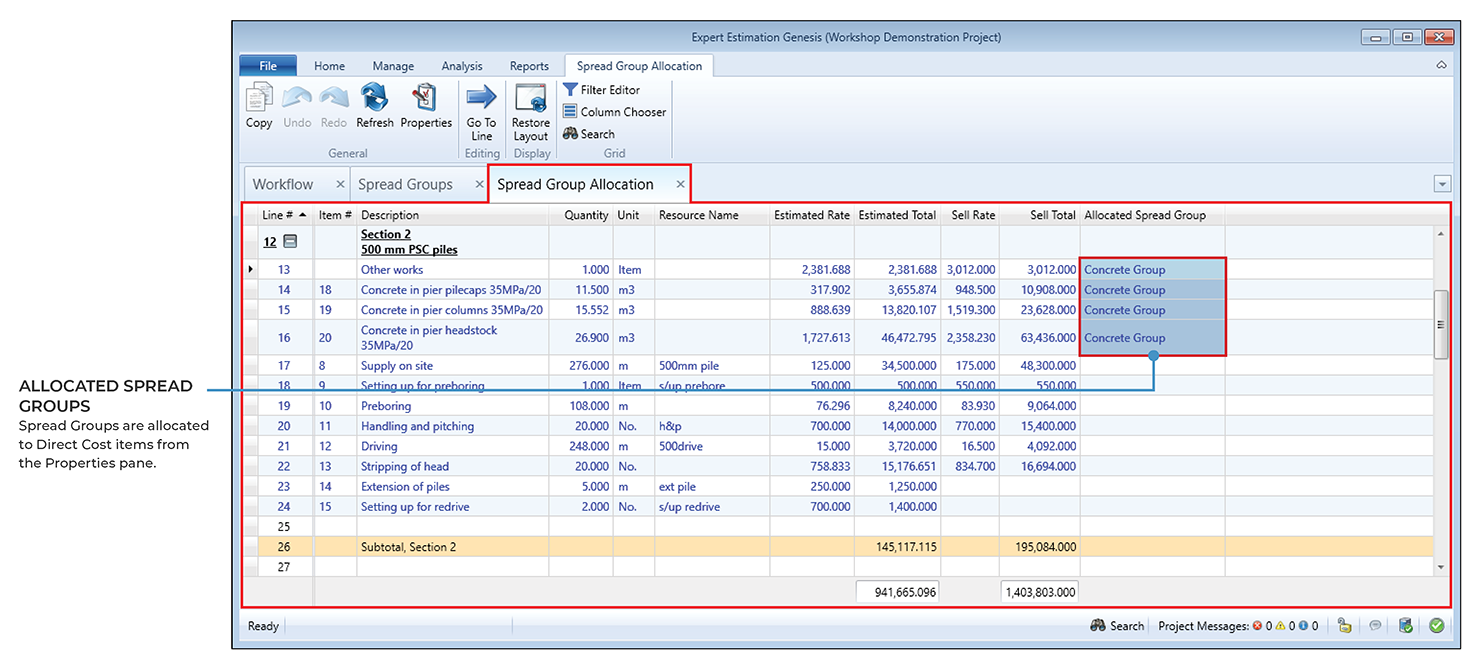
Task: Open the document tabs dropdown arrow
Action: click(1441, 184)
